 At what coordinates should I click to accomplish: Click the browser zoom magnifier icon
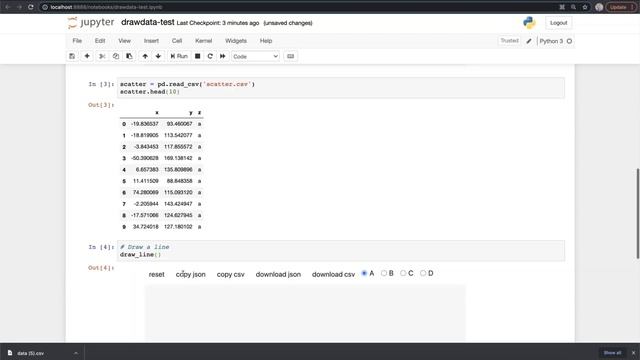click(x=573, y=7)
